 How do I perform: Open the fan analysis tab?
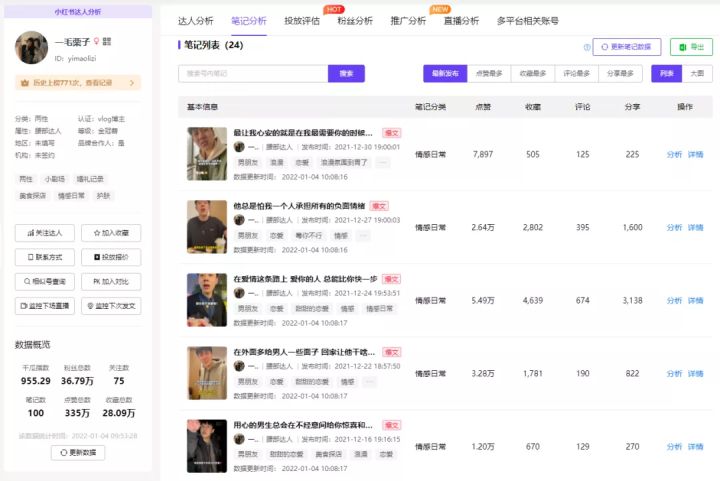click(x=355, y=21)
